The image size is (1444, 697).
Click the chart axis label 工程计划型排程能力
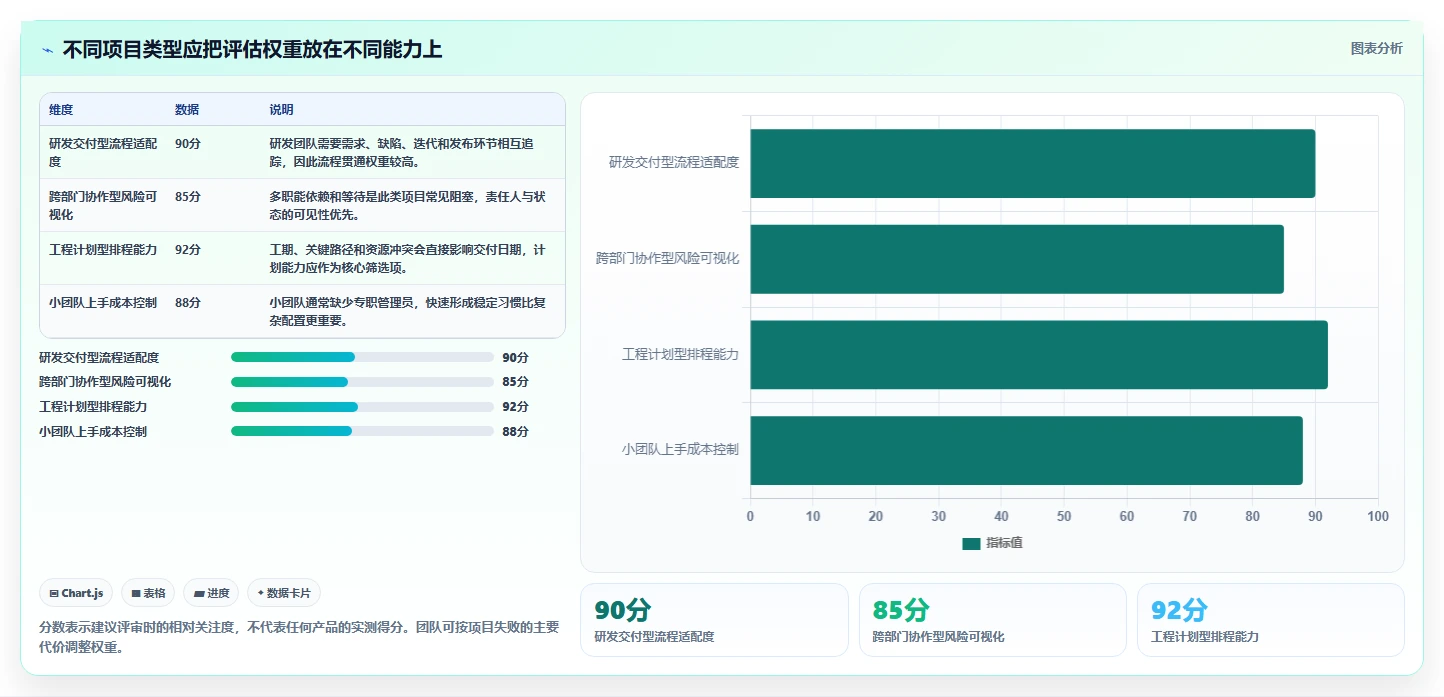click(680, 355)
